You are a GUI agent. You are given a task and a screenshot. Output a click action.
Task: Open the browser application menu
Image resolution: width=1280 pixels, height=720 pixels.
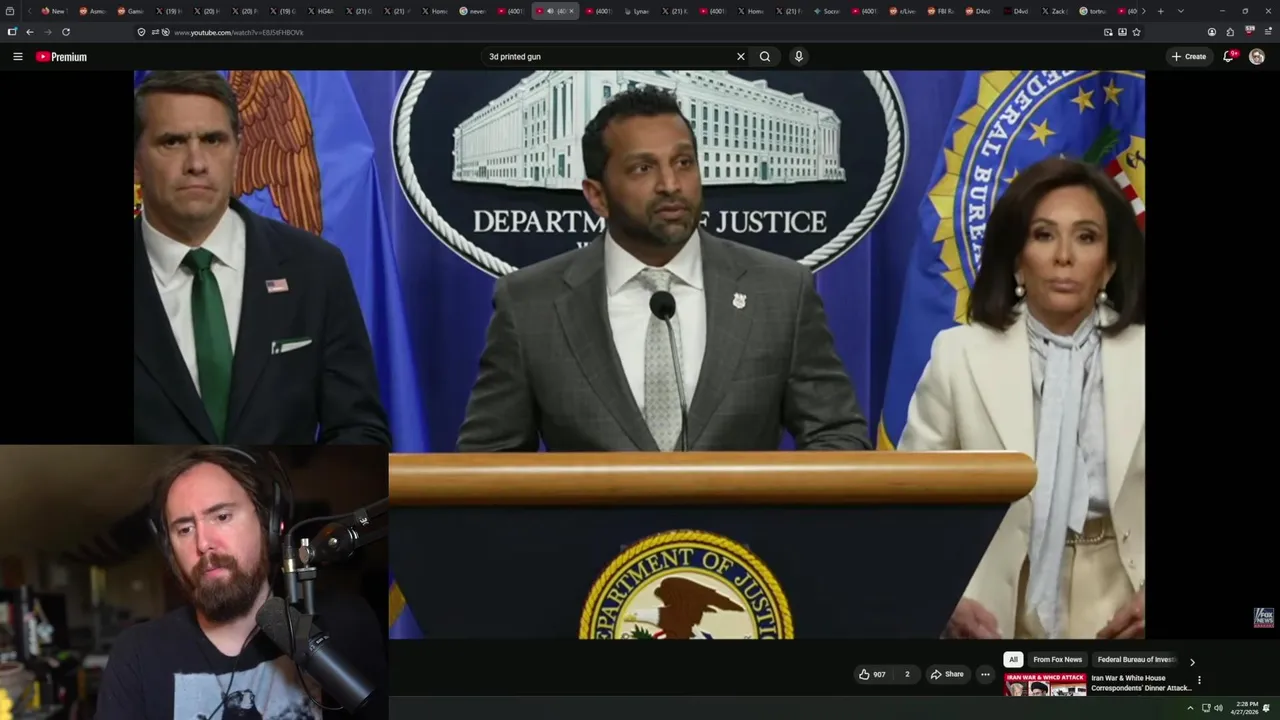coord(1268,32)
